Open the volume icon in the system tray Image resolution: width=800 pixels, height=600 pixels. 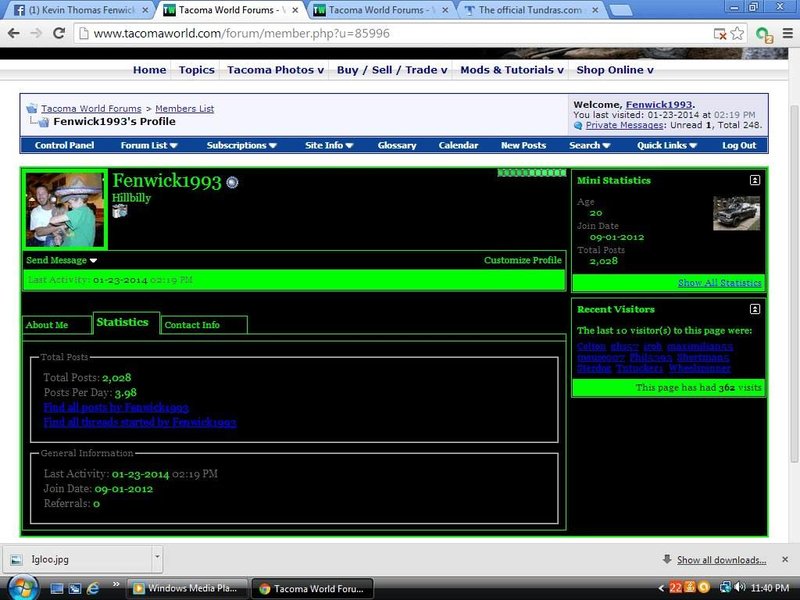(x=740, y=588)
